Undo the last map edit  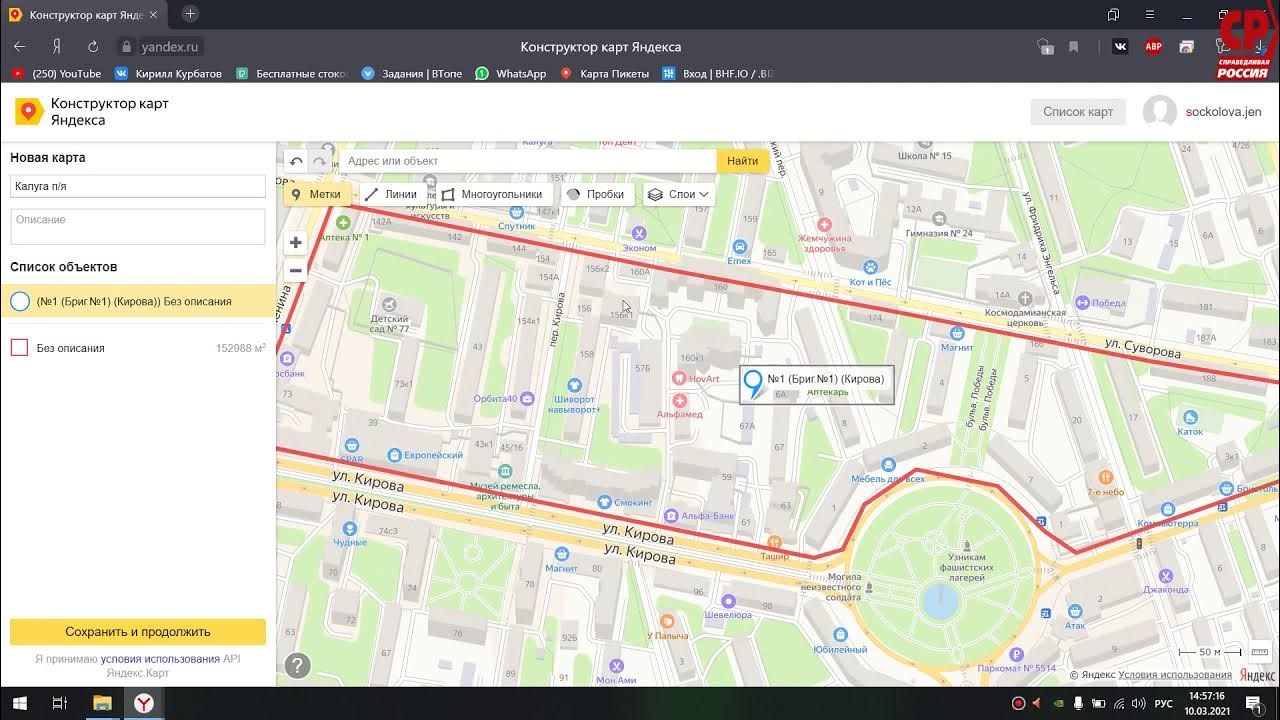pos(296,161)
